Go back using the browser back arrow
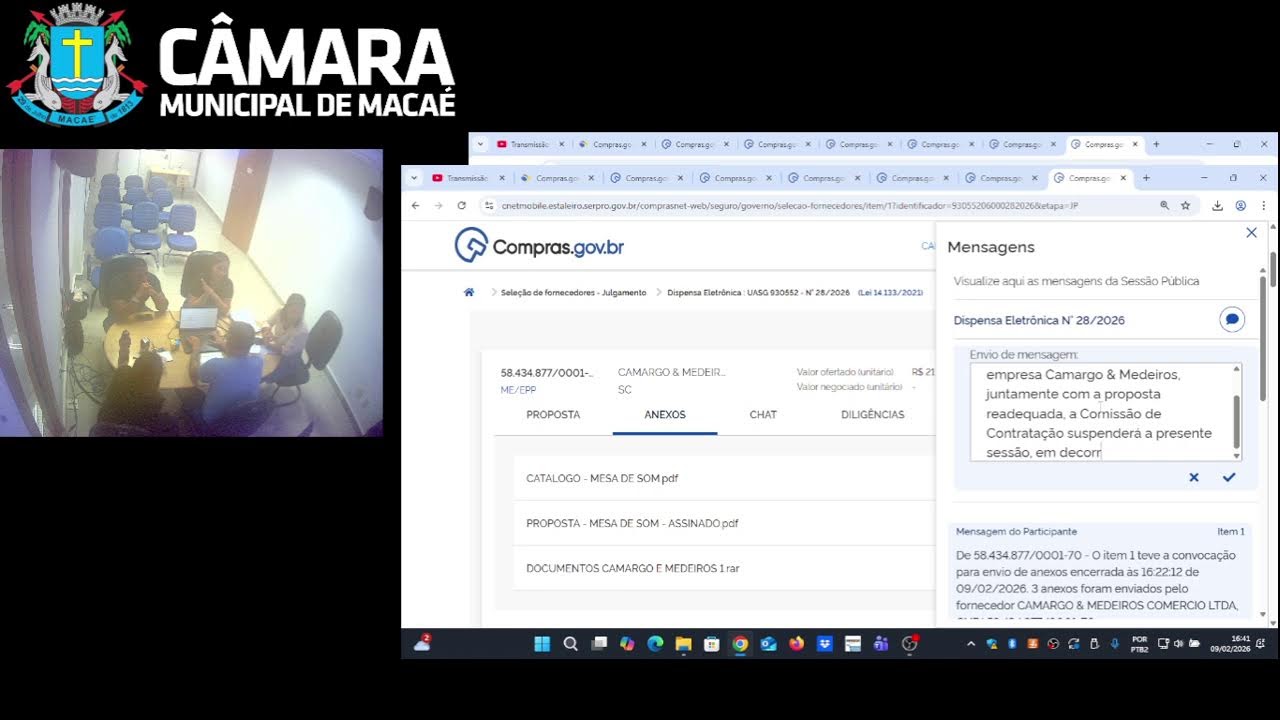The height and width of the screenshot is (720, 1280). point(416,206)
